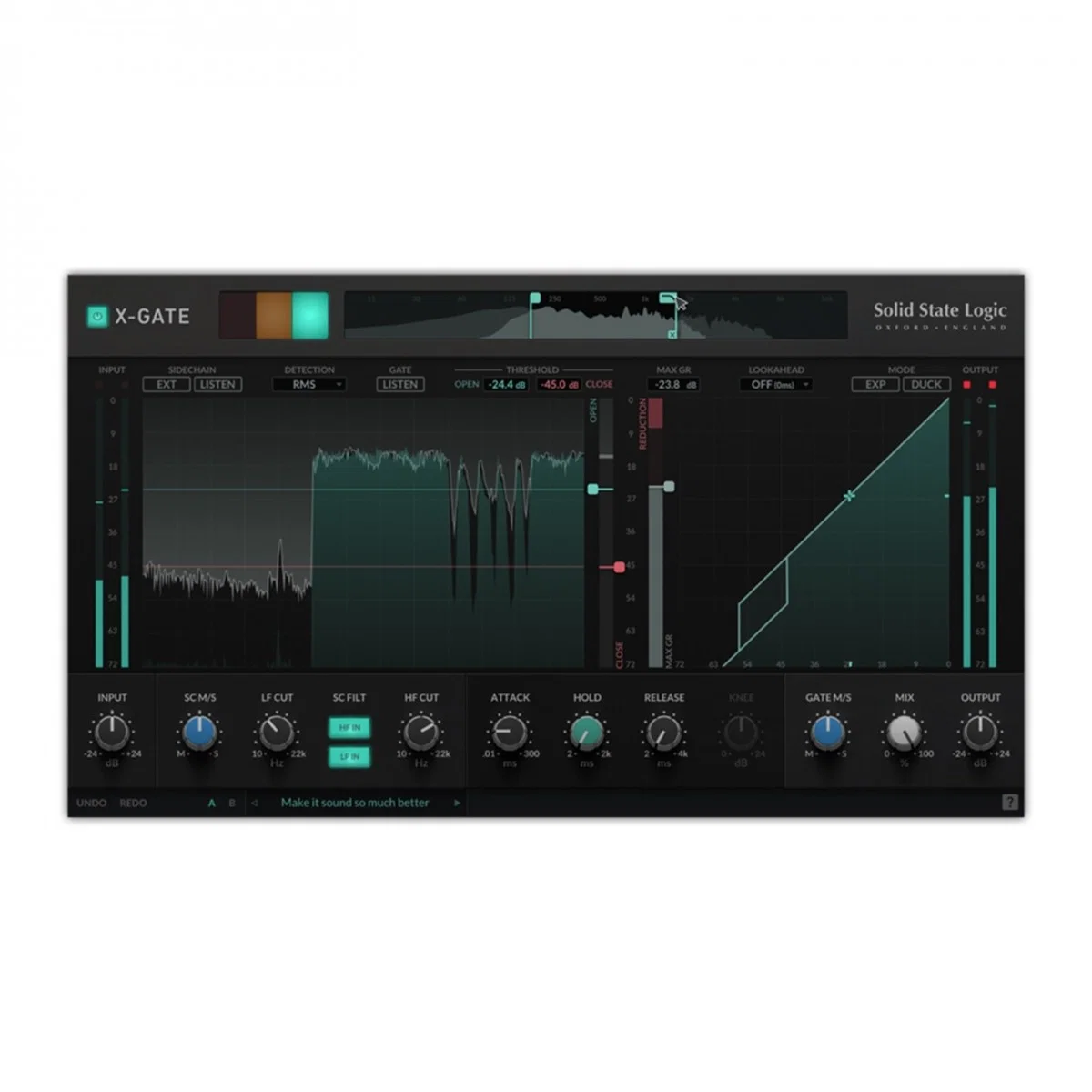Open the preset name menu
Image resolution: width=1092 pixels, height=1092 pixels.
pos(355,803)
